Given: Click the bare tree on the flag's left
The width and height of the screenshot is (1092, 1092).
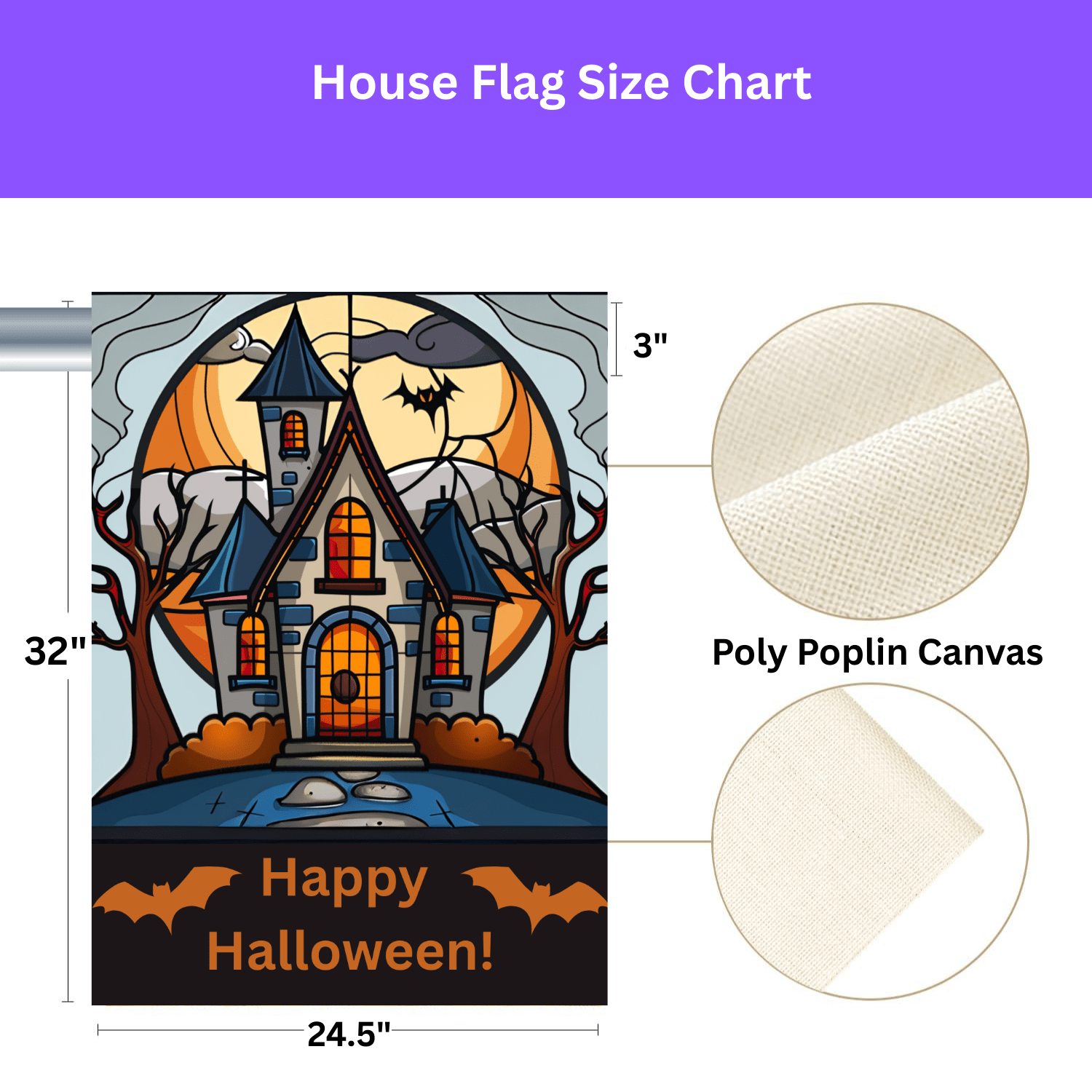Looking at the screenshot, I should [x=135, y=655].
